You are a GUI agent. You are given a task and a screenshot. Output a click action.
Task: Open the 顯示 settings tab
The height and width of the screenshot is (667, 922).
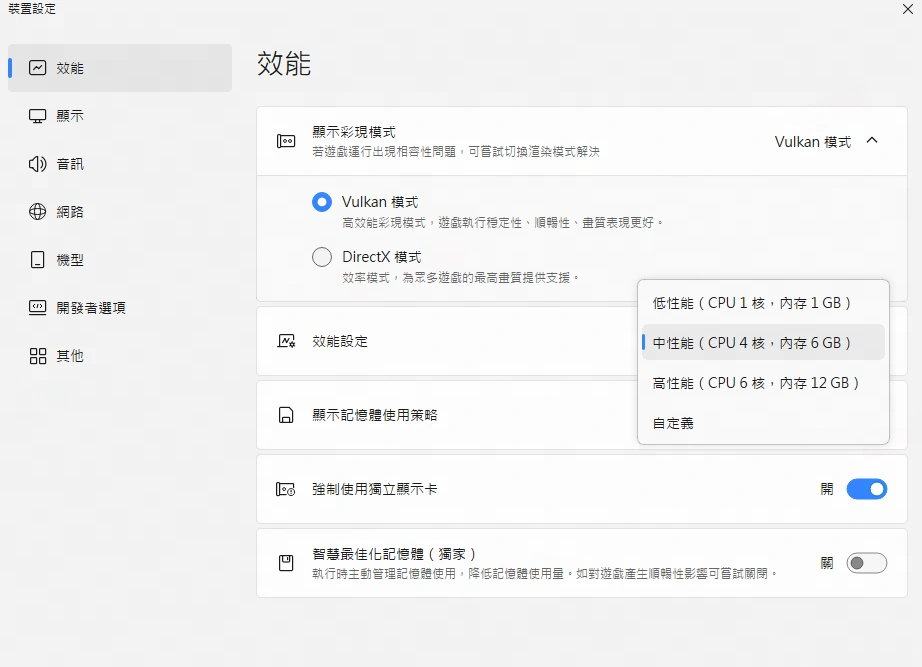pos(120,116)
